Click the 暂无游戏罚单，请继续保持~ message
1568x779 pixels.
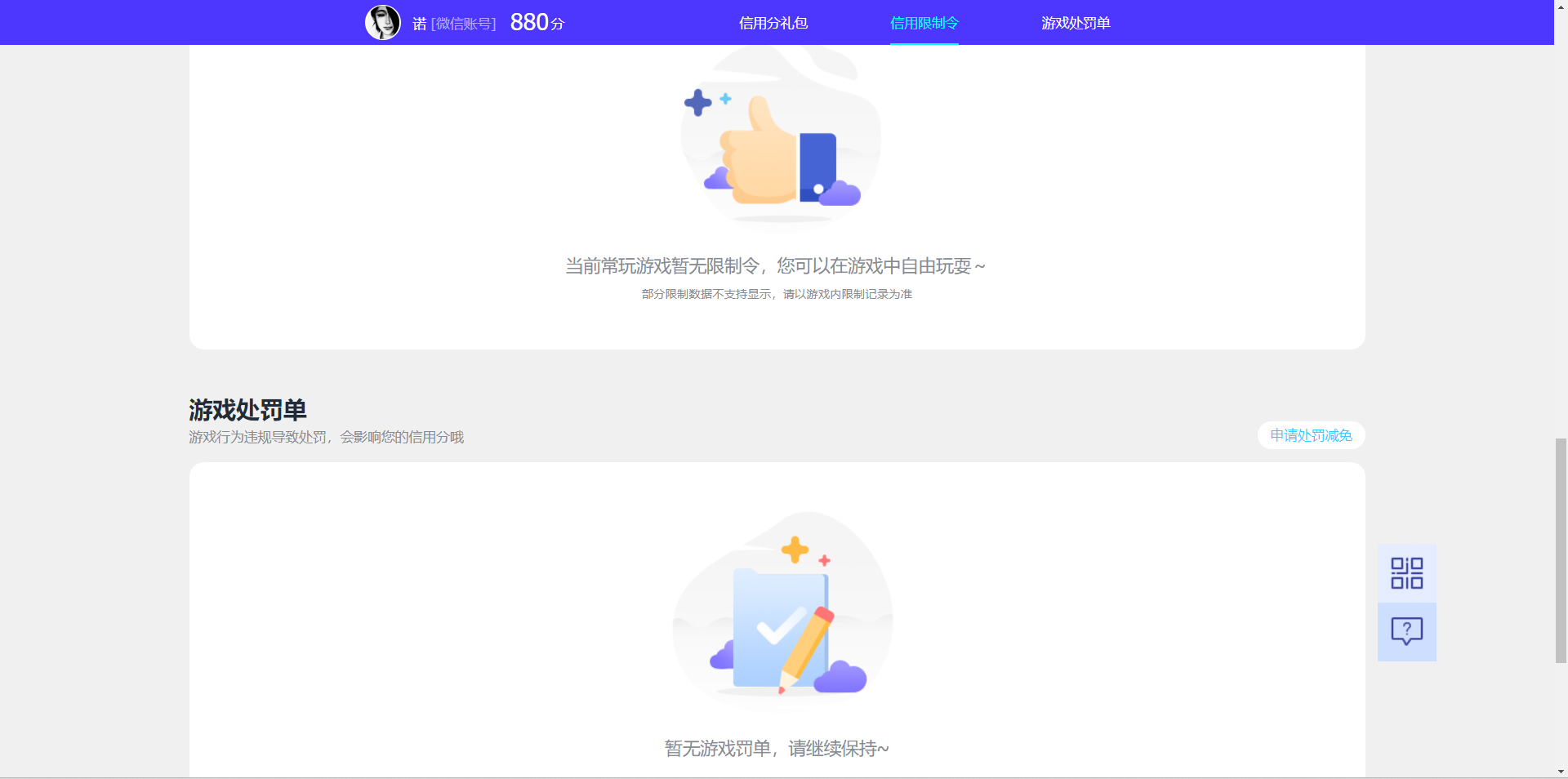pos(777,748)
